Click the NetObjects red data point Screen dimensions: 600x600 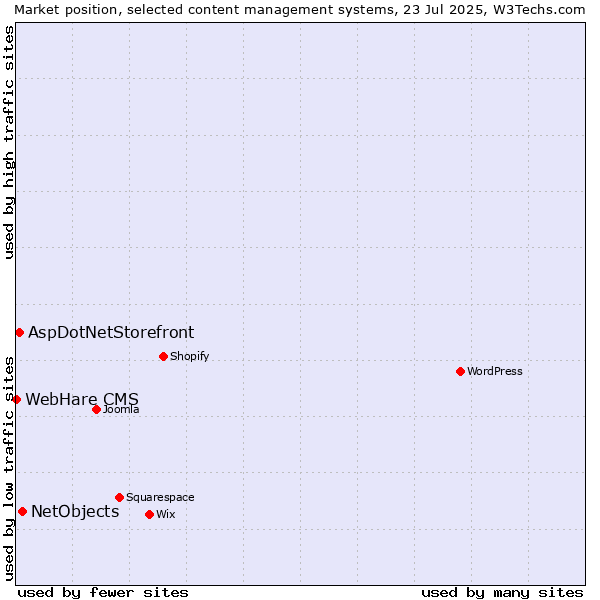click(23, 512)
